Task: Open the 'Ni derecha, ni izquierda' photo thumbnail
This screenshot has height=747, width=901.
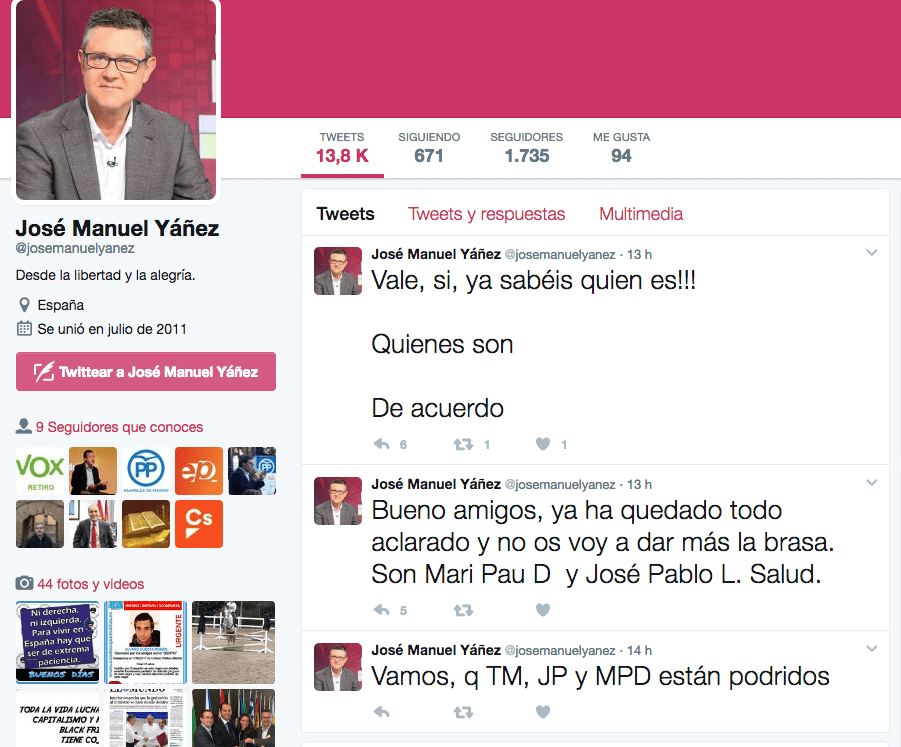Action: coord(57,642)
